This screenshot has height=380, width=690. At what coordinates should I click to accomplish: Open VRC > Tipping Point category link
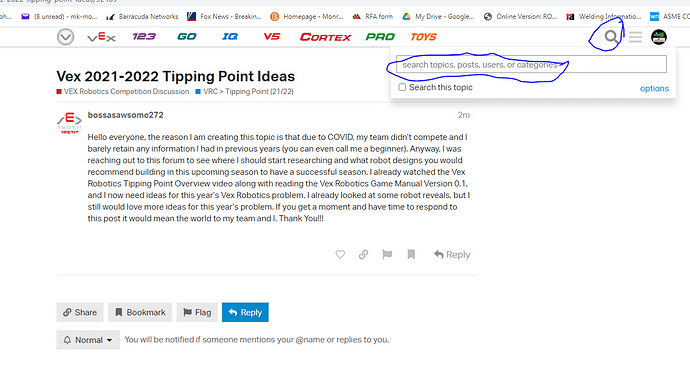click(x=248, y=91)
